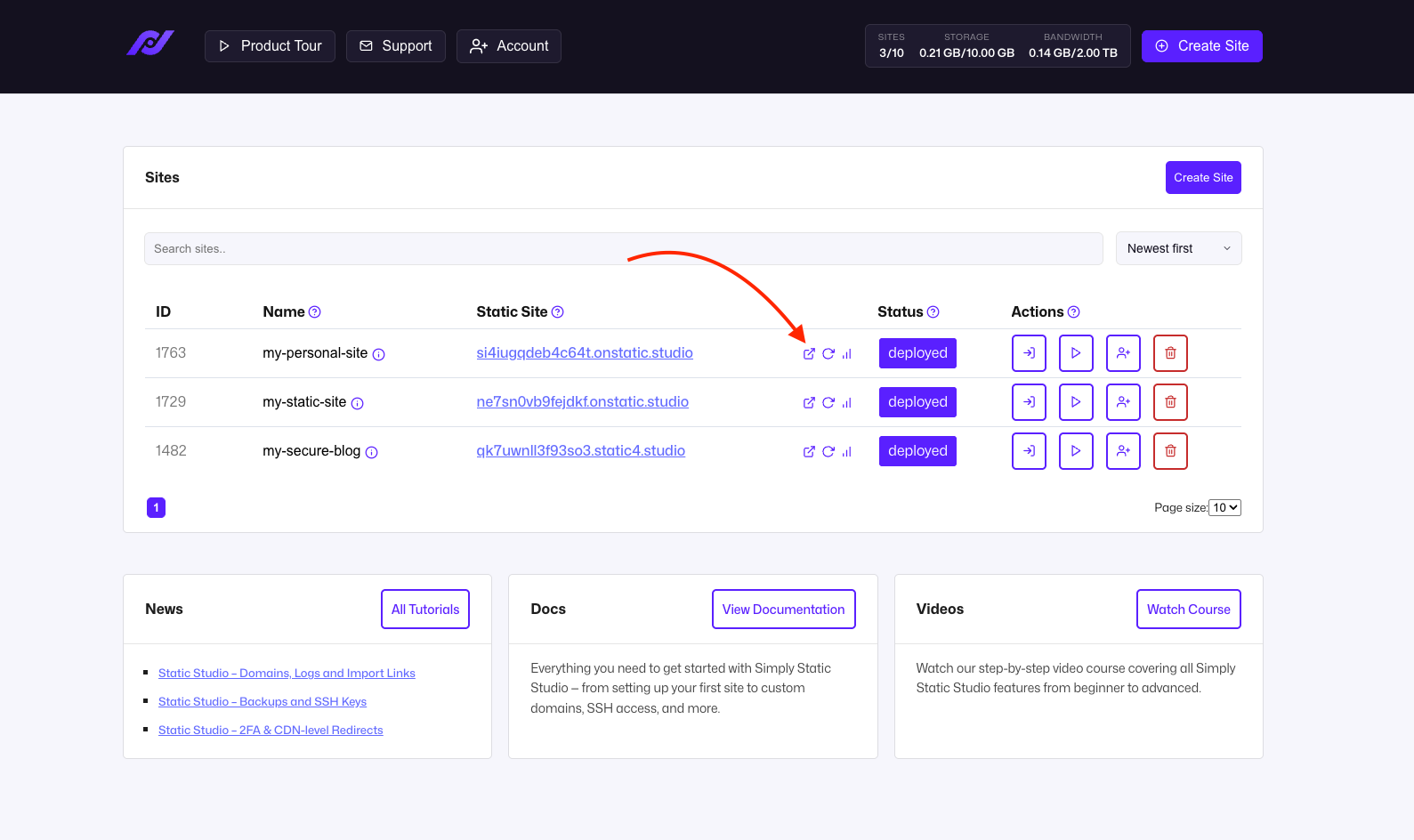
Task: Click Create Site button in Sites panel
Action: 1203,177
